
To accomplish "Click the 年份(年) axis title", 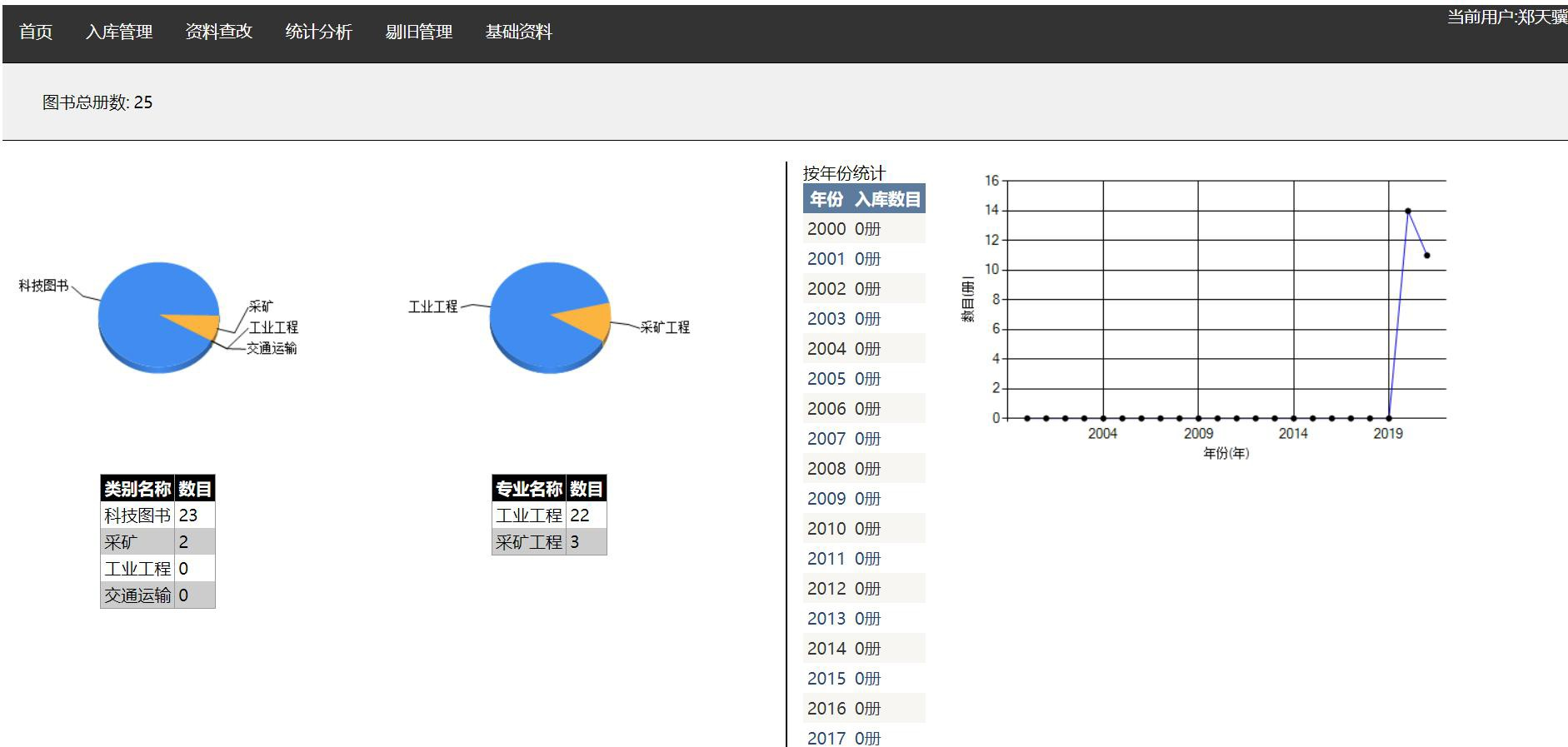I will [1226, 453].
